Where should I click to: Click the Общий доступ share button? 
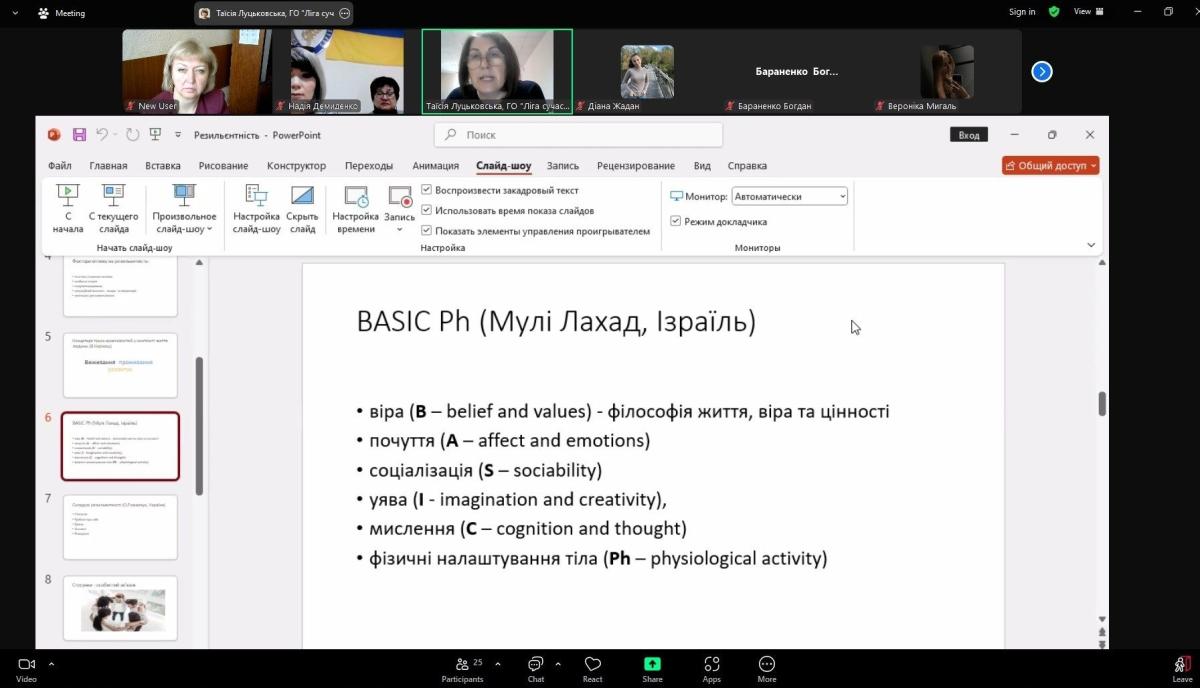tap(1050, 166)
